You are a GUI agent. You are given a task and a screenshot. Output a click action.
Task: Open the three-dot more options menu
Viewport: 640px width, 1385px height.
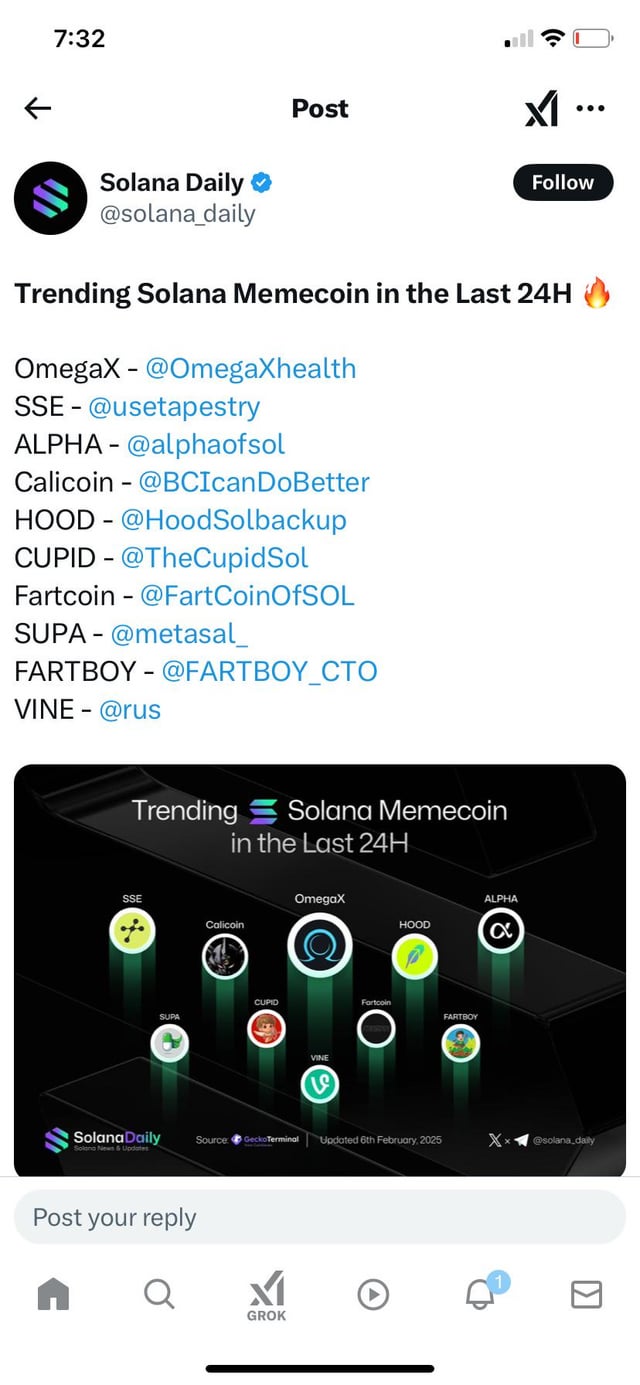pyautogui.click(x=591, y=109)
